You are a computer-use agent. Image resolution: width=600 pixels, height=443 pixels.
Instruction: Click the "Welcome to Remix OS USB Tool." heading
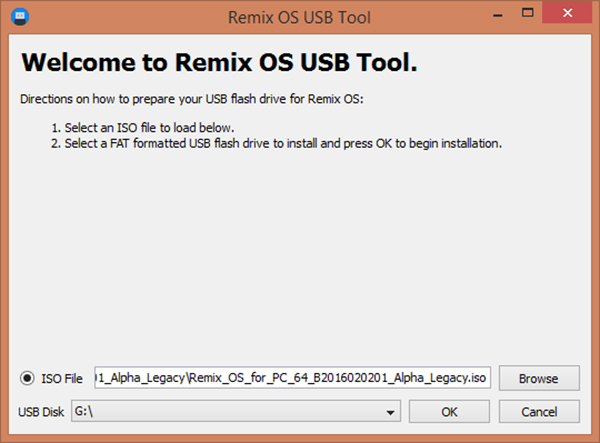coord(219,62)
